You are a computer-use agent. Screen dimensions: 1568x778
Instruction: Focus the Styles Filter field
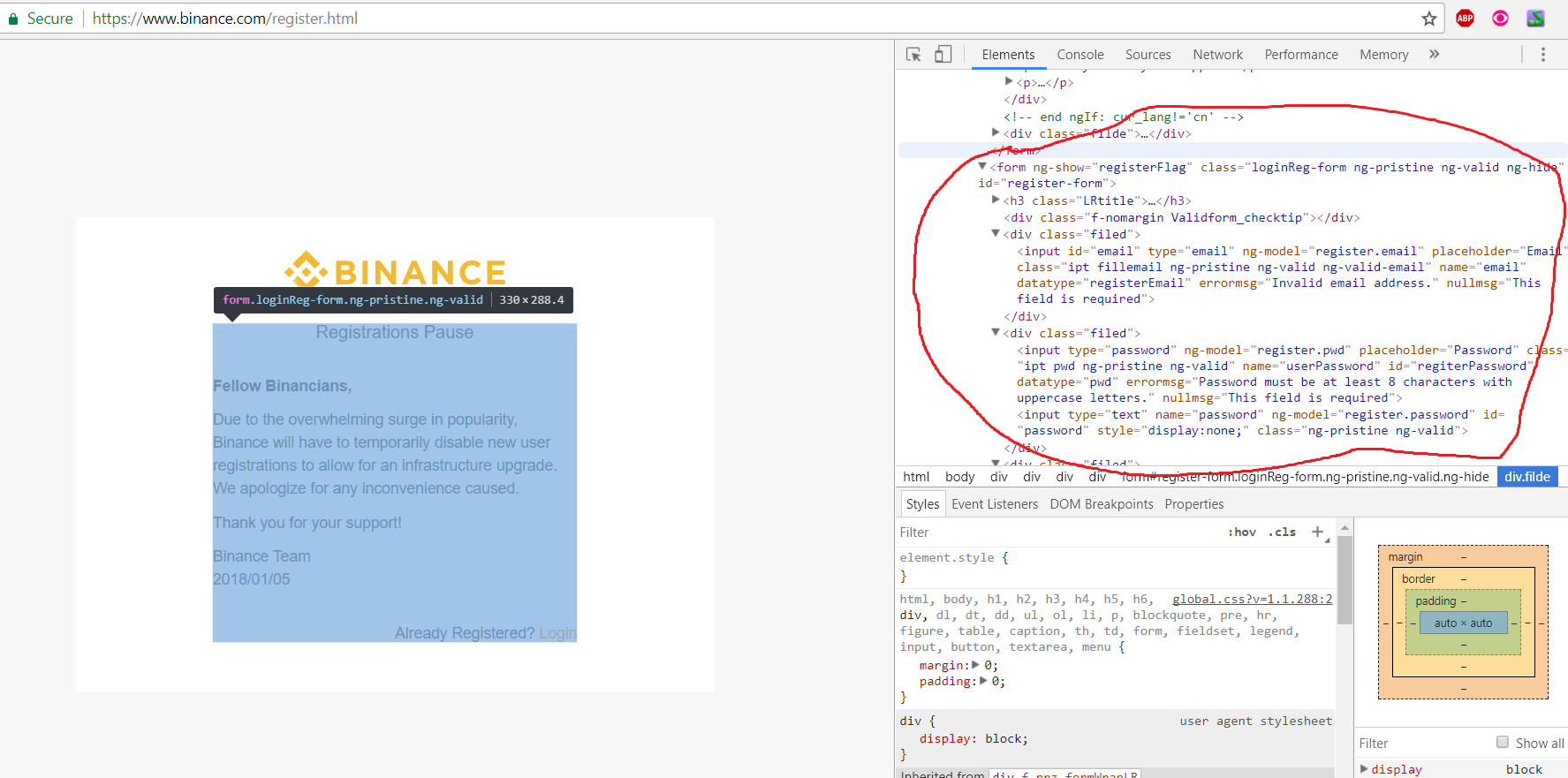(1060, 533)
